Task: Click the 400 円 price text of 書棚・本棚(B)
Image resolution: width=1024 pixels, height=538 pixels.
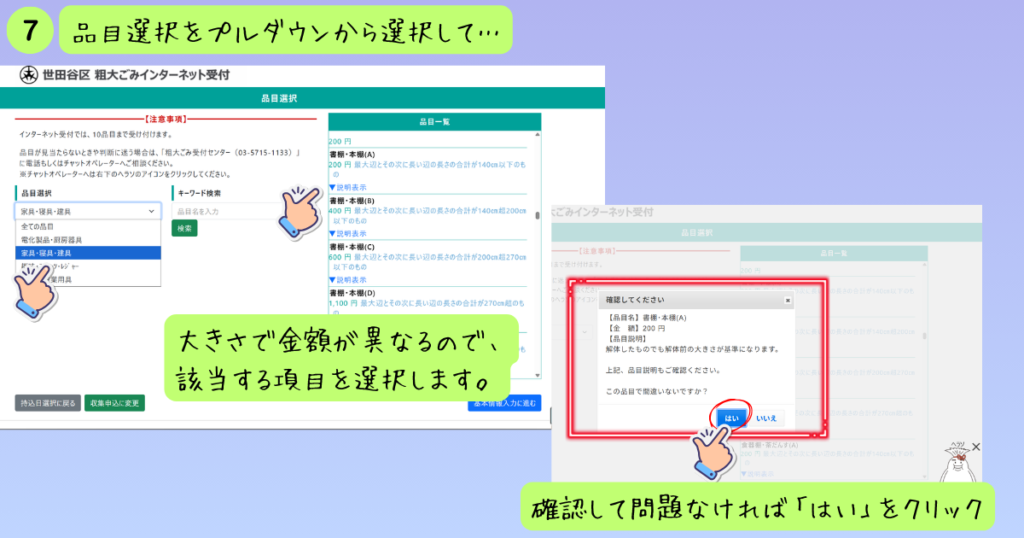Action: tap(340, 211)
